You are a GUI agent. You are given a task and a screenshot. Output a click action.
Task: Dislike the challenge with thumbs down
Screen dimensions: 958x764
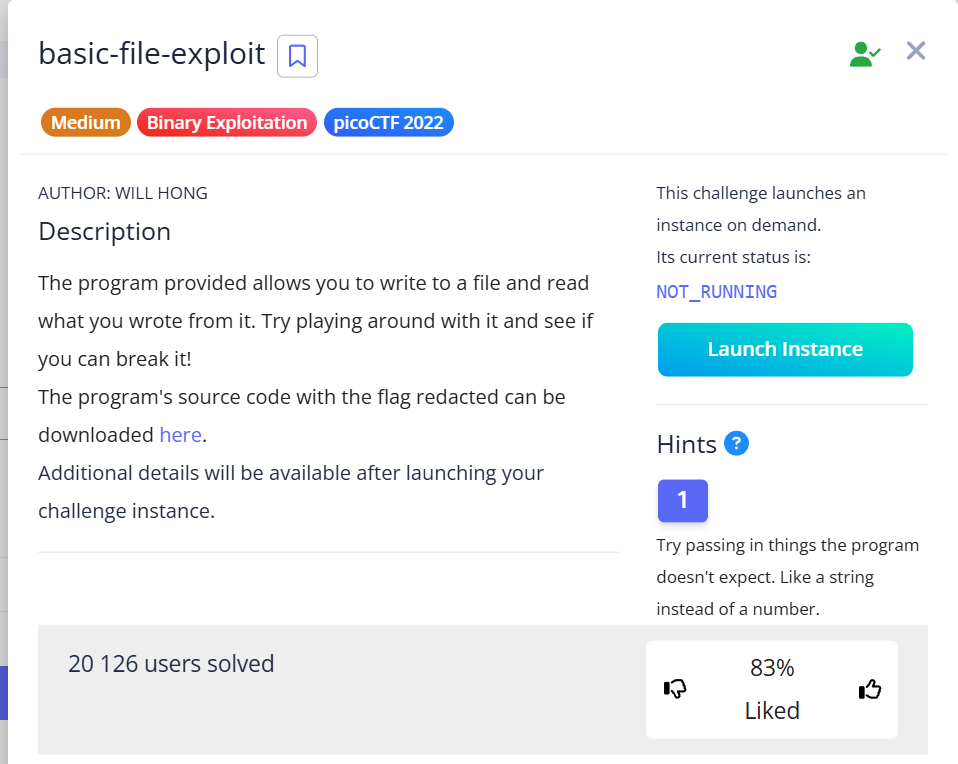(x=675, y=689)
